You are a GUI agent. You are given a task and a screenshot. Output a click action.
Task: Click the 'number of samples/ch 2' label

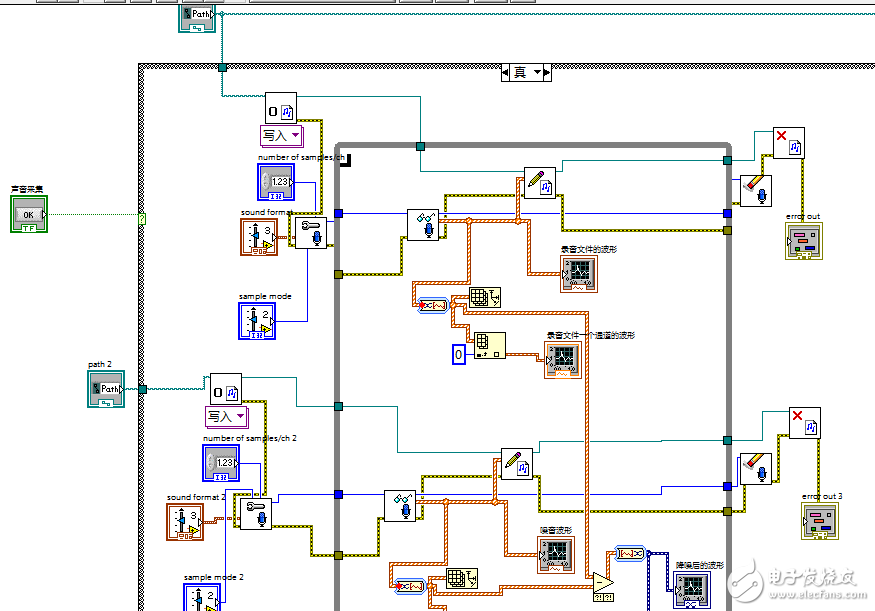point(250,438)
